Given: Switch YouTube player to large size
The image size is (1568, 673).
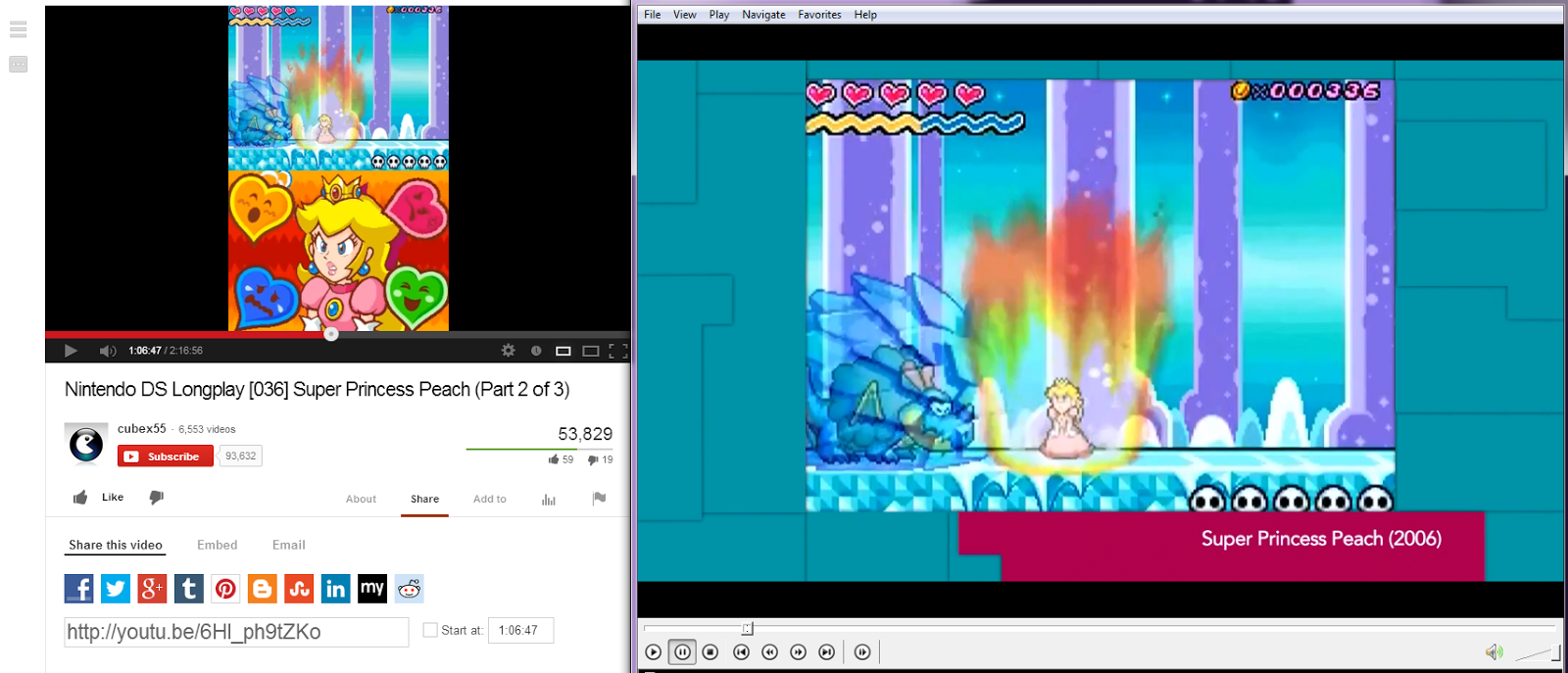Looking at the screenshot, I should [590, 351].
